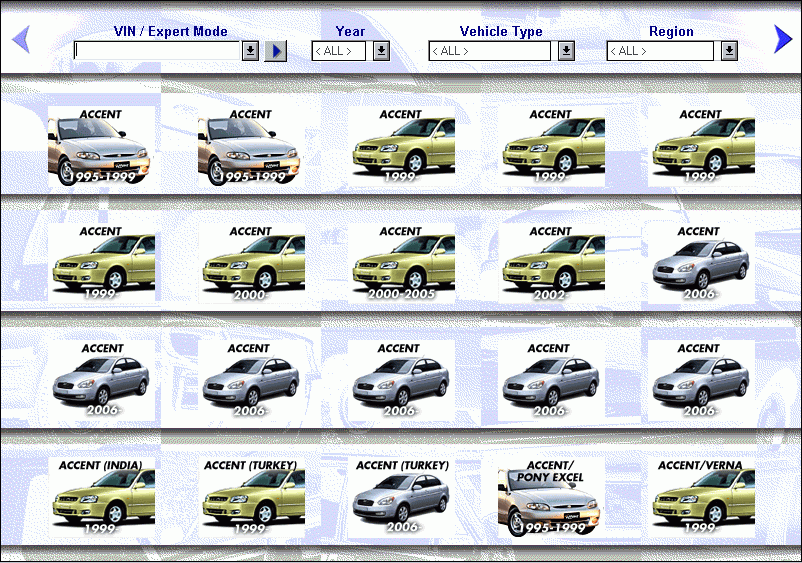802x563 pixels.
Task: Expand the Year dropdown arrow
Action: click(x=381, y=51)
